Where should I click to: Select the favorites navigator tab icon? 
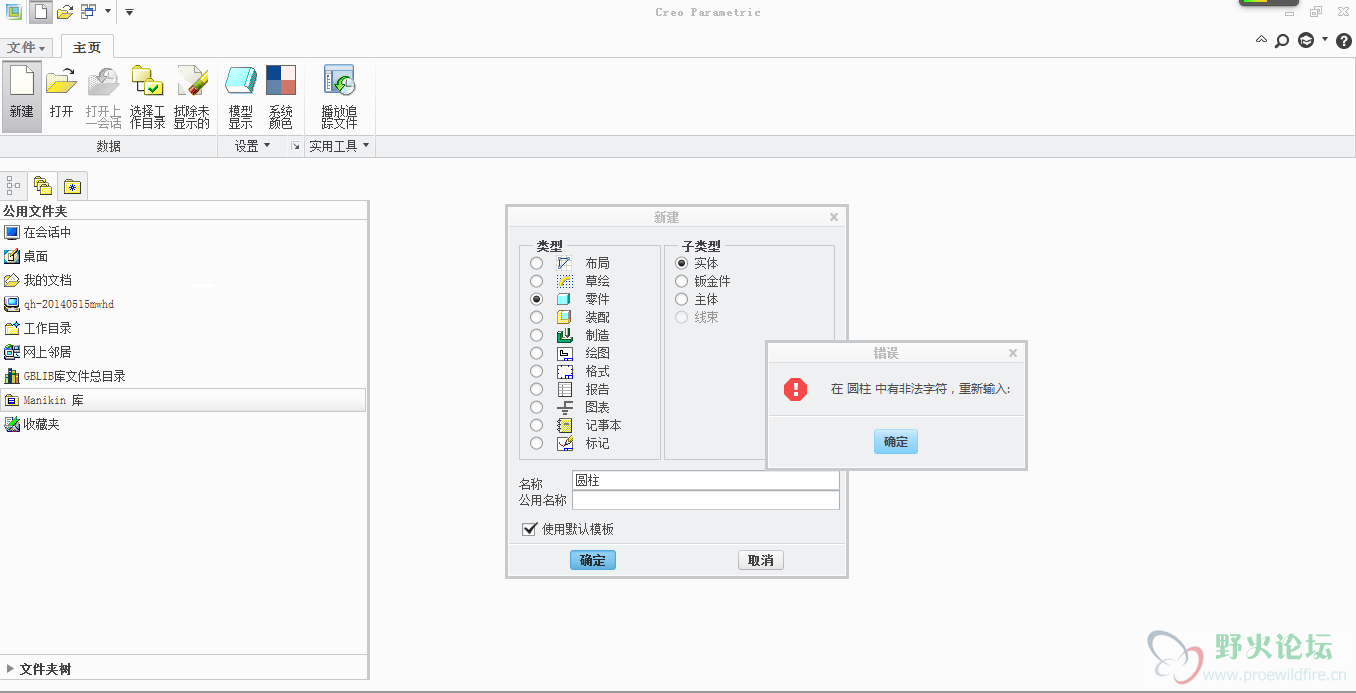pyautogui.click(x=72, y=185)
